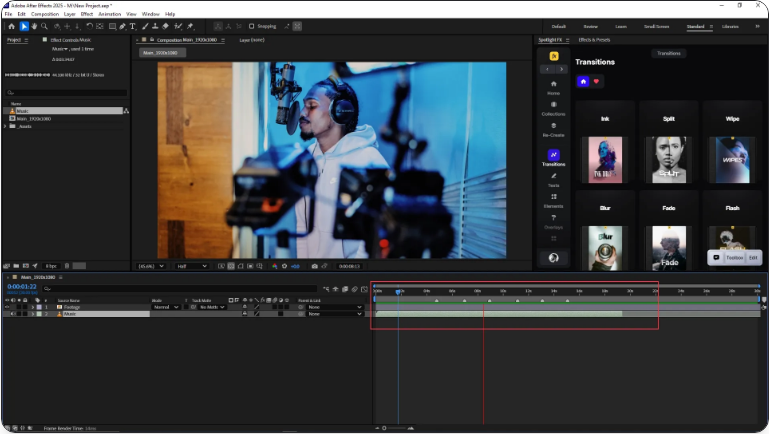Screen dimensions: 769x434
Task: Open Elements in Spotlight FX sidebar
Action: pos(553,200)
